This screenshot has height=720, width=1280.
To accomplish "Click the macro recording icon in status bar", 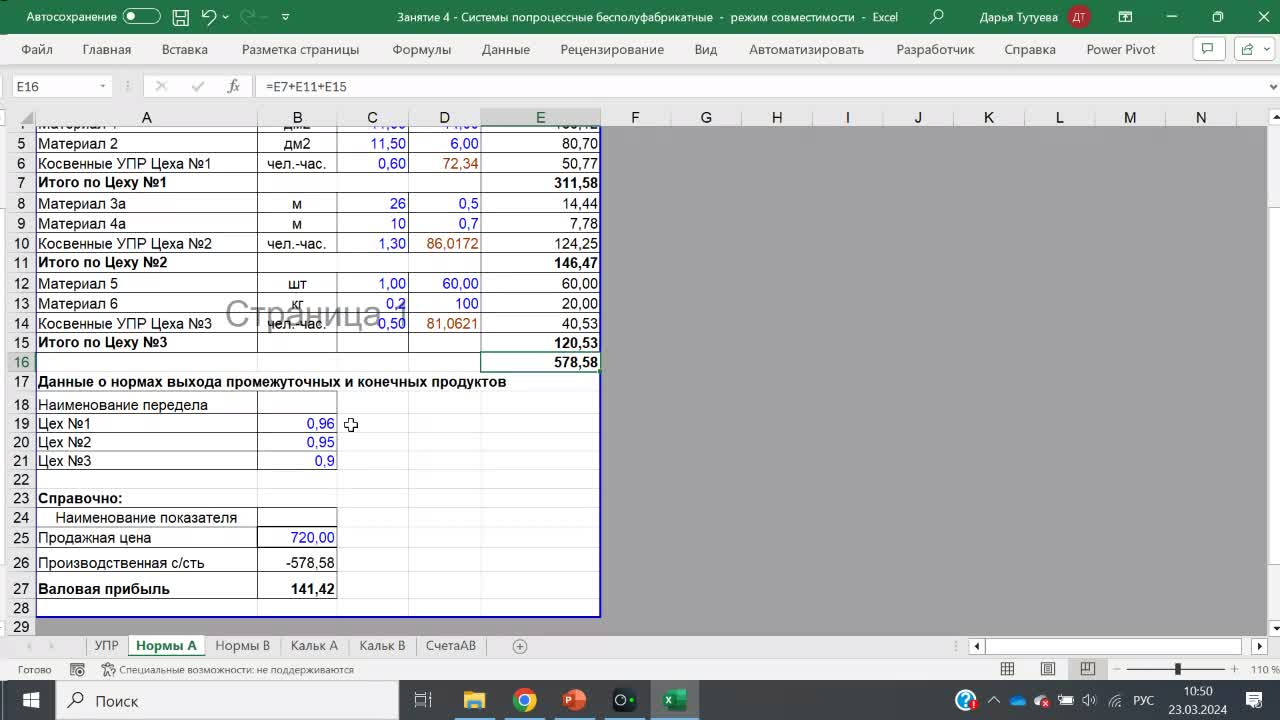I will pos(77,670).
